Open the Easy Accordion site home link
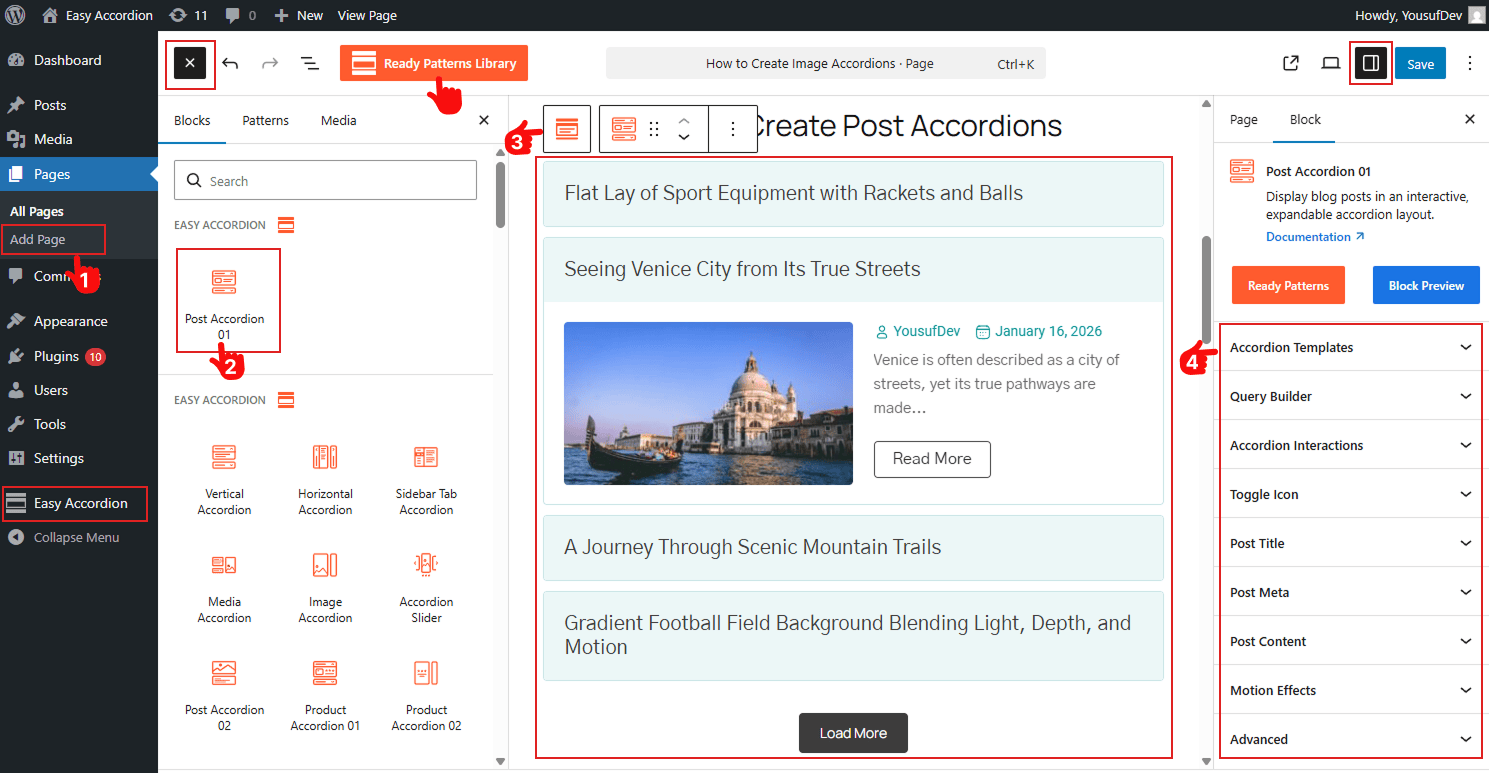Viewport: 1489px width, 773px height. [x=98, y=15]
